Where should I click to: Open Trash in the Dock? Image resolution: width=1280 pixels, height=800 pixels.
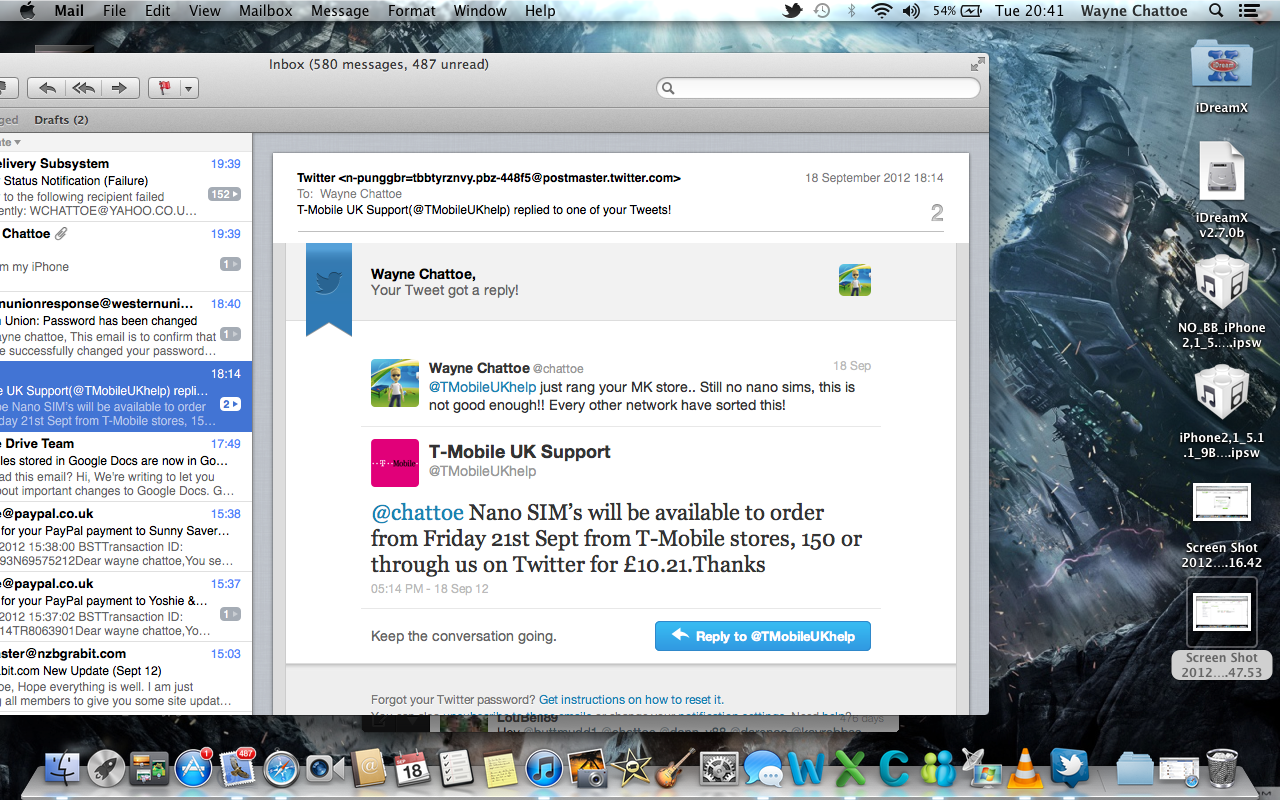tap(1221, 768)
